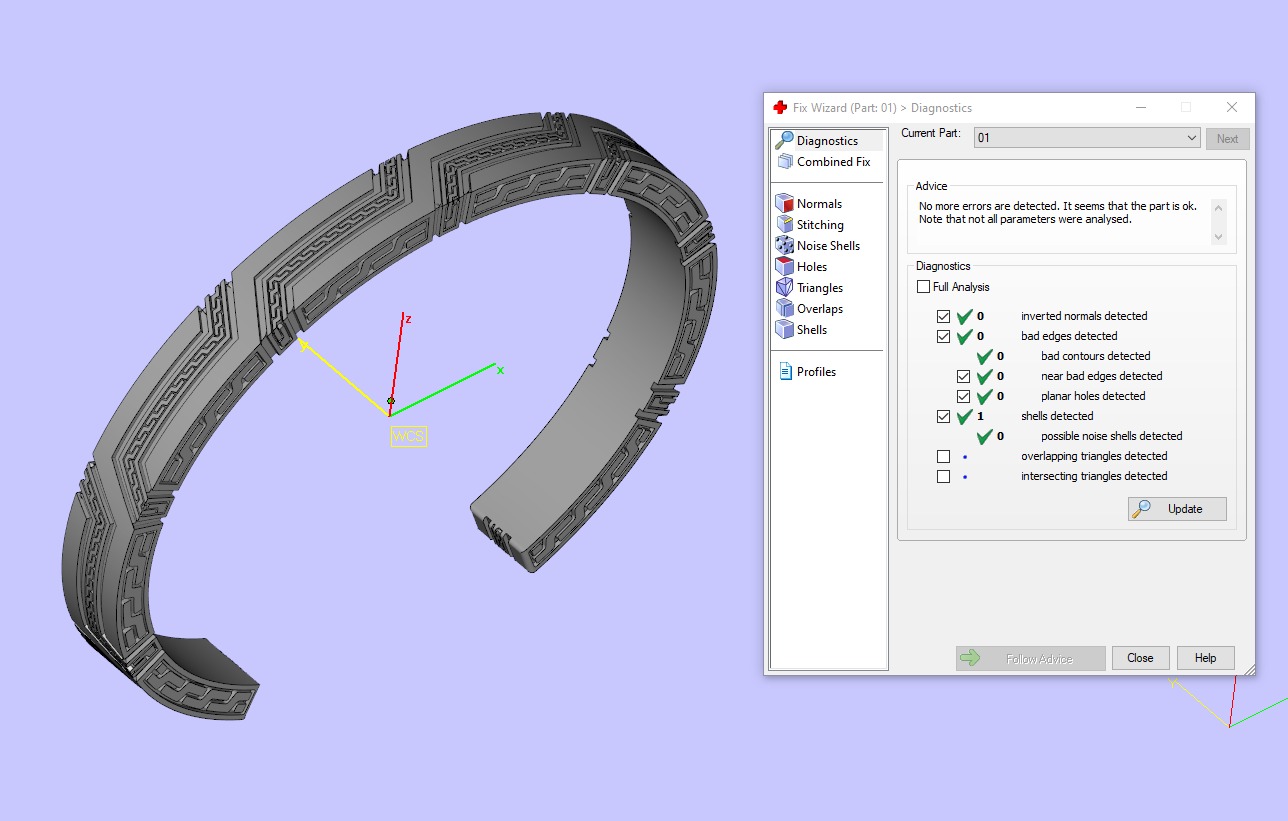
Task: Enable intersecting triangles detected checkbox
Action: coord(943,476)
